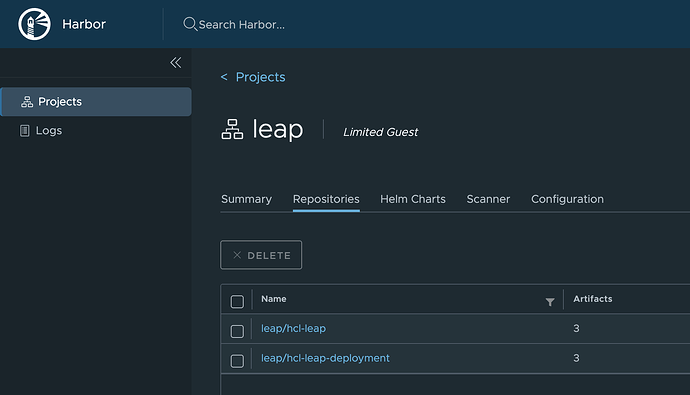
Task: Open the Name column filter icon
Action: point(550,302)
